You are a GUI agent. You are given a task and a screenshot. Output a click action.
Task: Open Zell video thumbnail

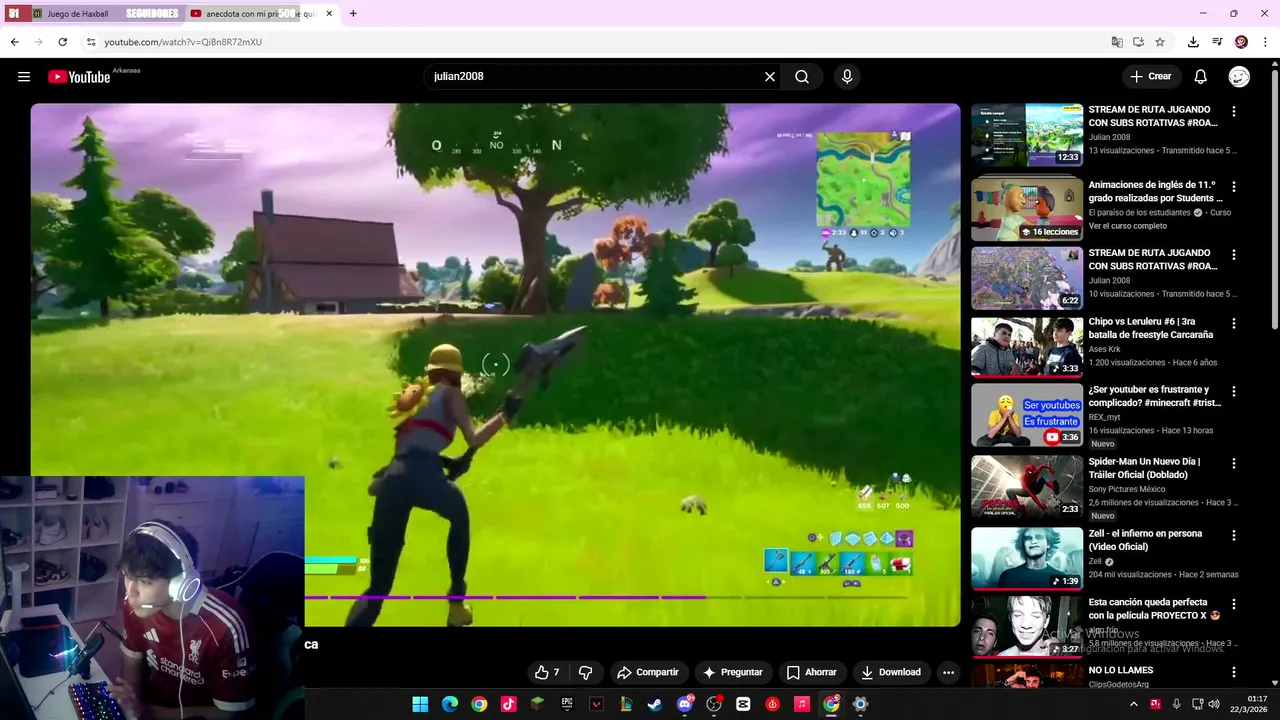click(x=1027, y=558)
